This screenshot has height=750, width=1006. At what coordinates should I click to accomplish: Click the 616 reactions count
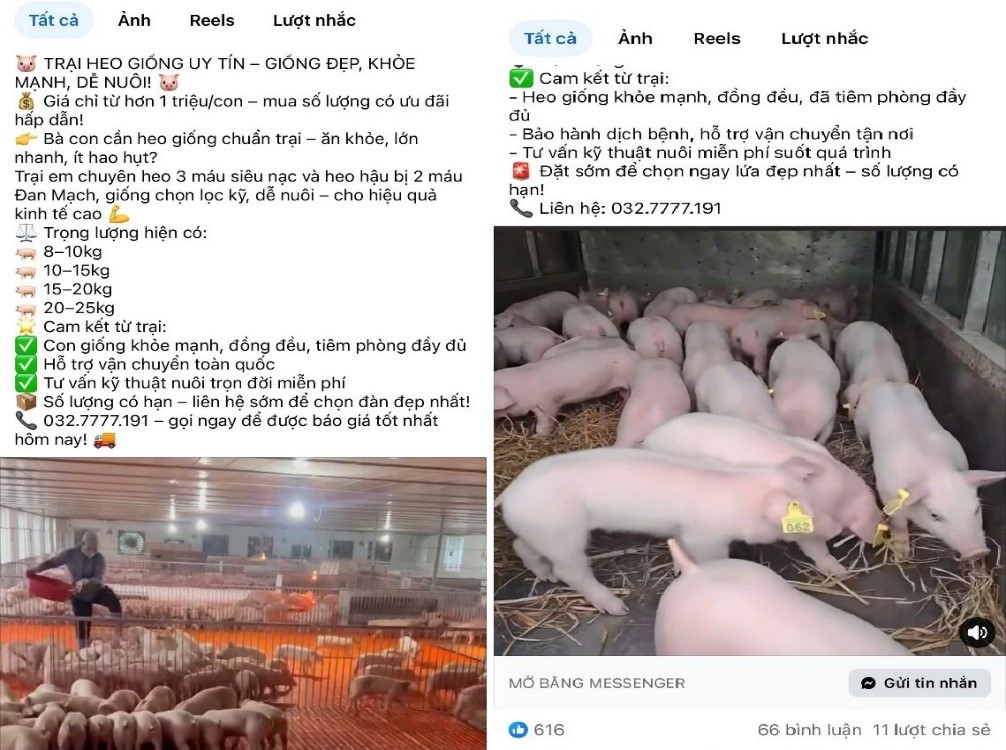(549, 729)
